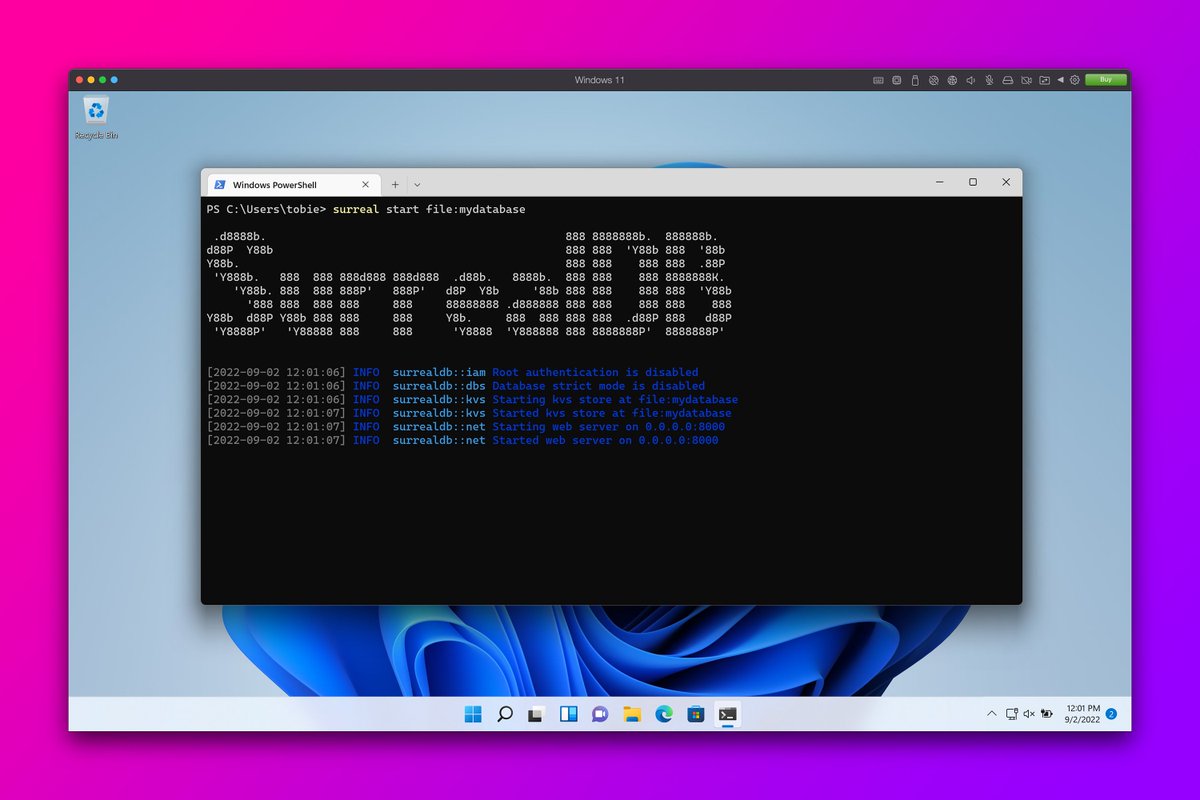This screenshot has height=800, width=1200.
Task: Click the Terminal icon in the taskbar
Action: pyautogui.click(x=728, y=714)
